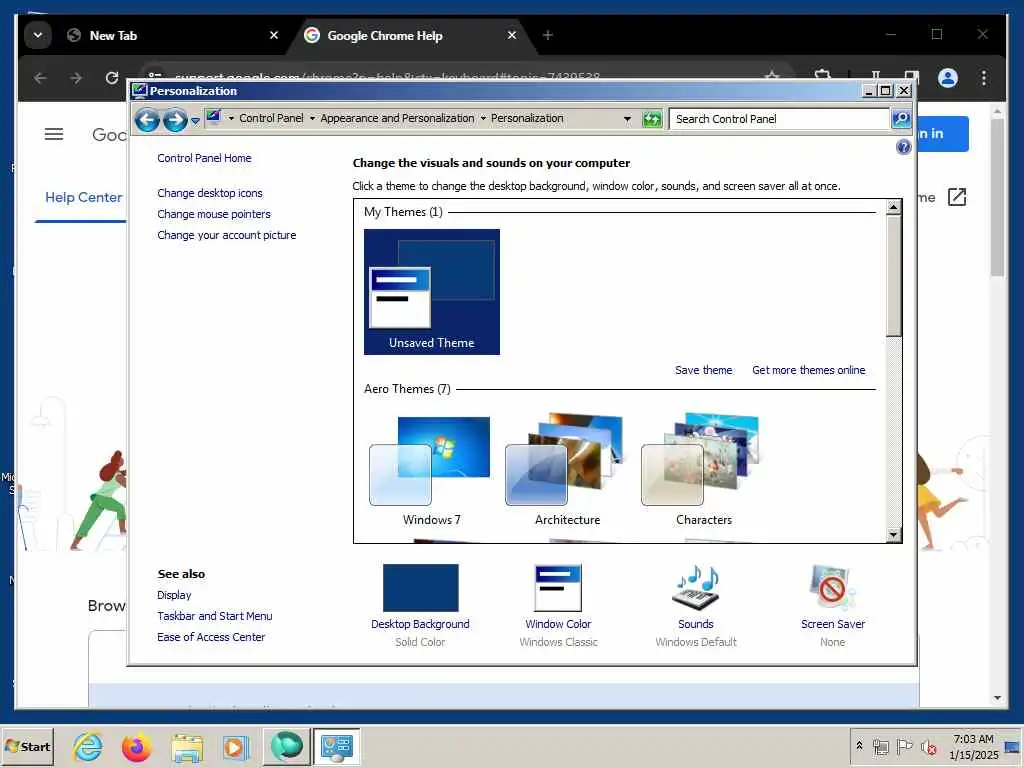
Task: Click the open-in-new-window icon on Help page
Action: tap(957, 197)
